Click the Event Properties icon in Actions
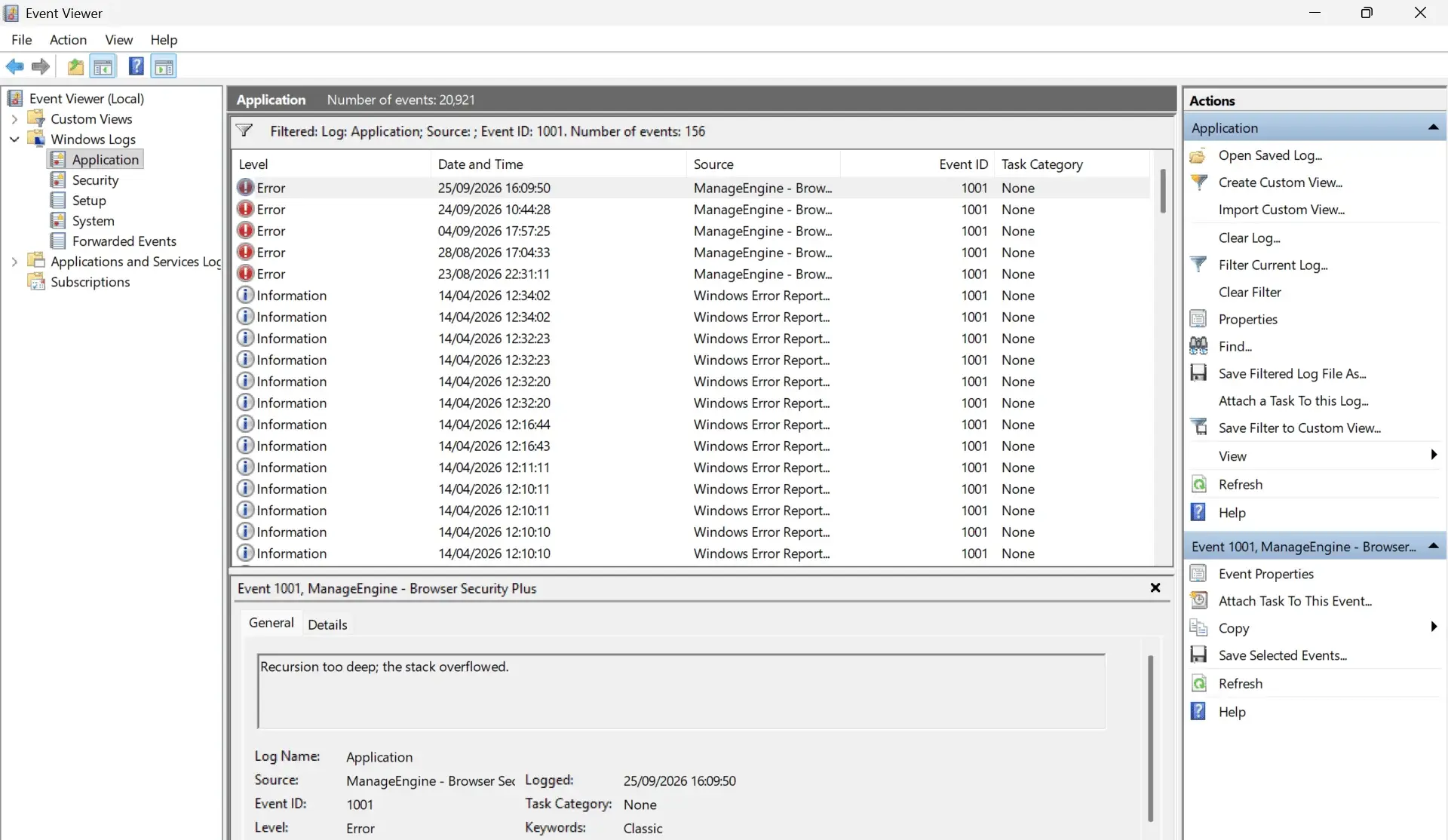Viewport: 1448px width, 840px height. click(x=1198, y=574)
